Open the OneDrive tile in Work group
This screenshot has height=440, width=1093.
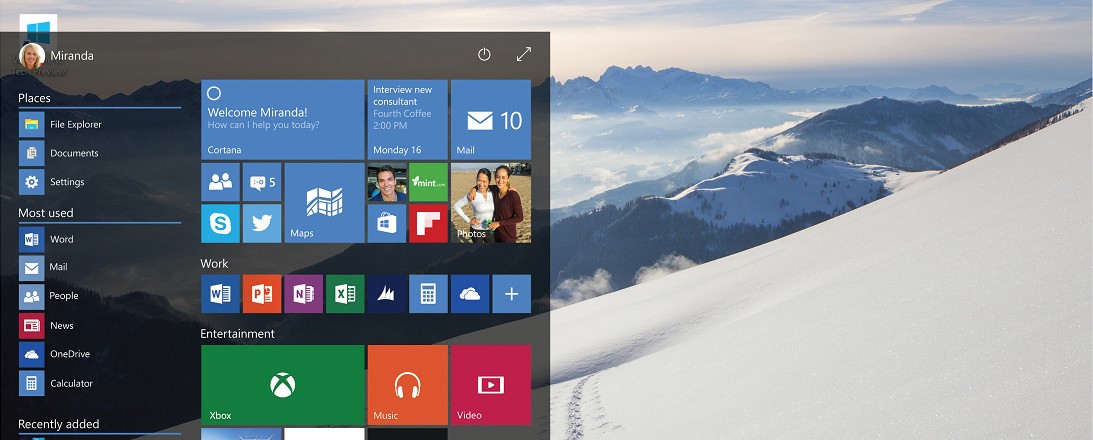(x=470, y=294)
